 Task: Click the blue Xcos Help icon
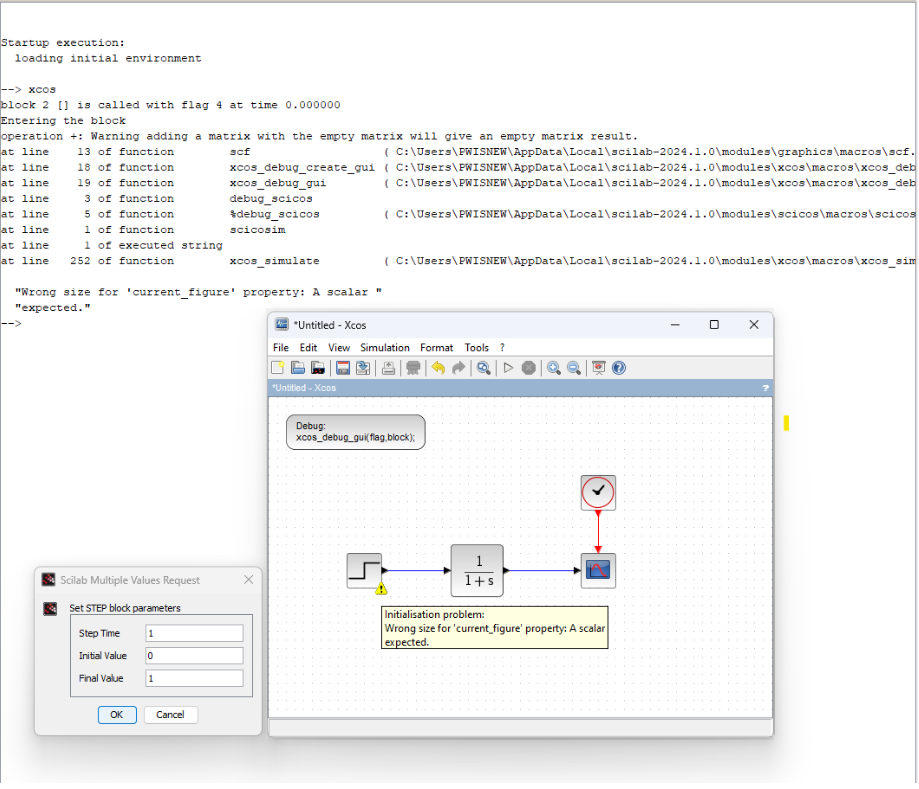[619, 368]
